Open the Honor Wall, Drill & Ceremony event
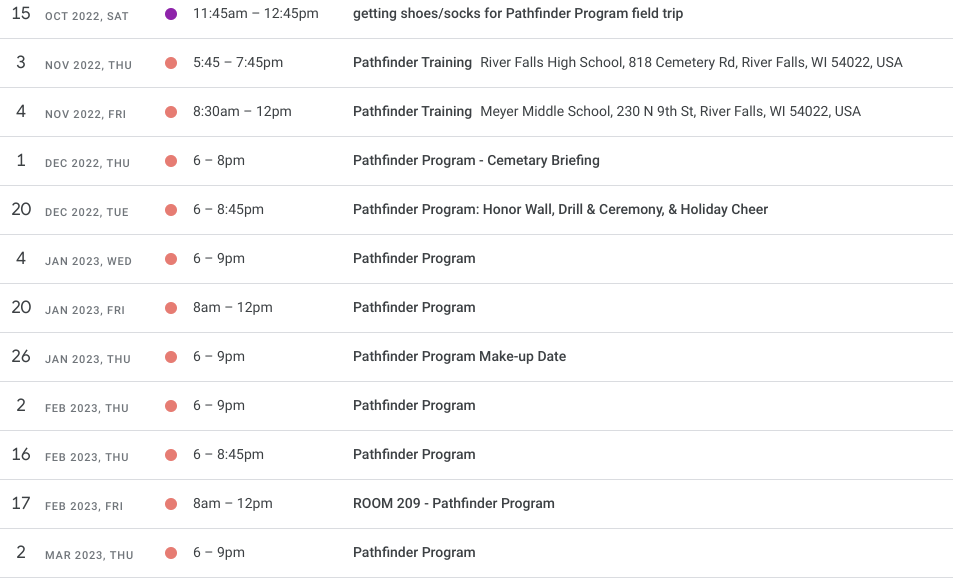 (x=560, y=209)
